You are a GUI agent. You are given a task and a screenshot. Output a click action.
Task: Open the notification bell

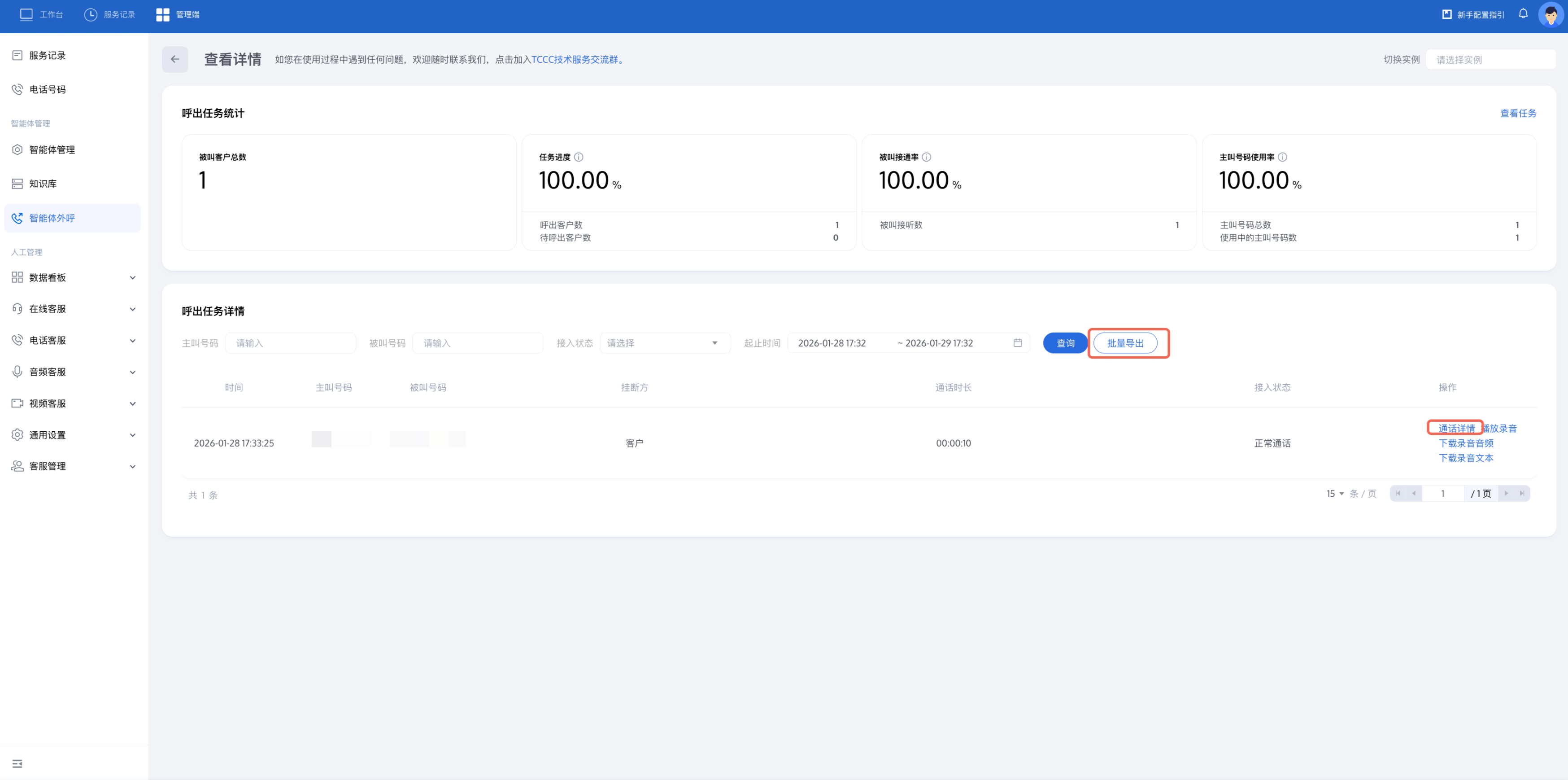click(1523, 14)
